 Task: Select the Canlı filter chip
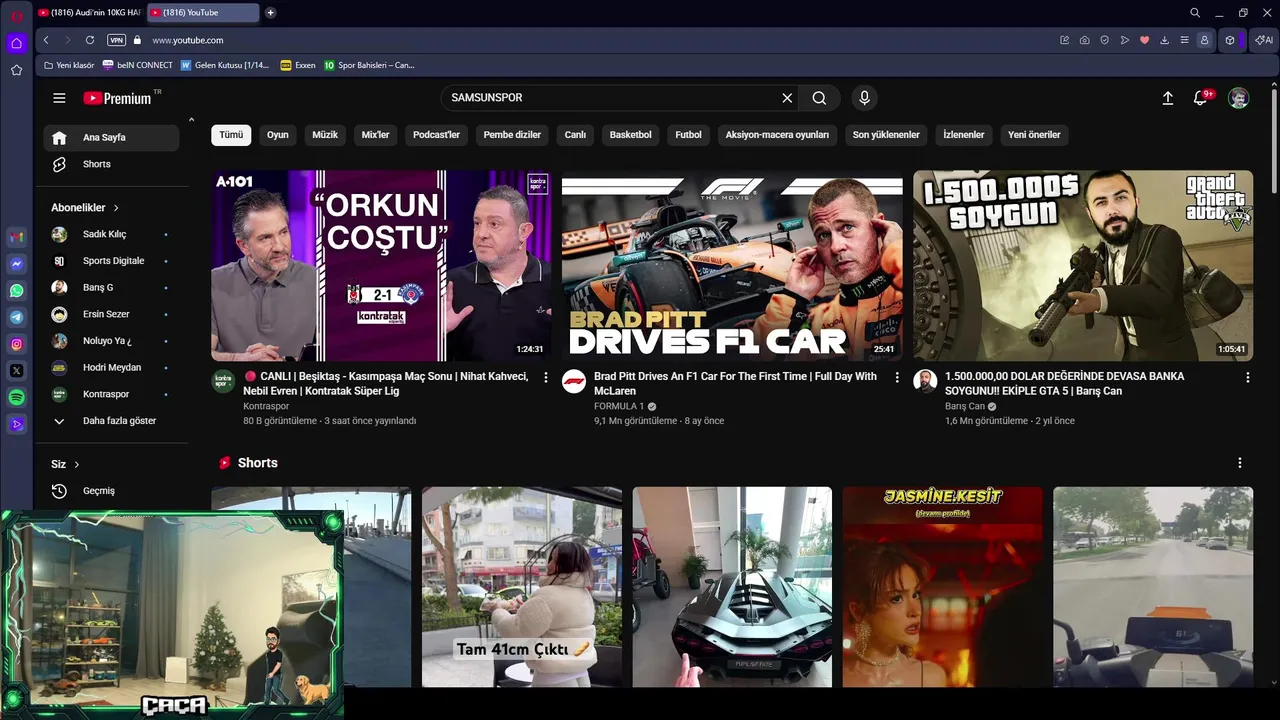[x=575, y=135]
